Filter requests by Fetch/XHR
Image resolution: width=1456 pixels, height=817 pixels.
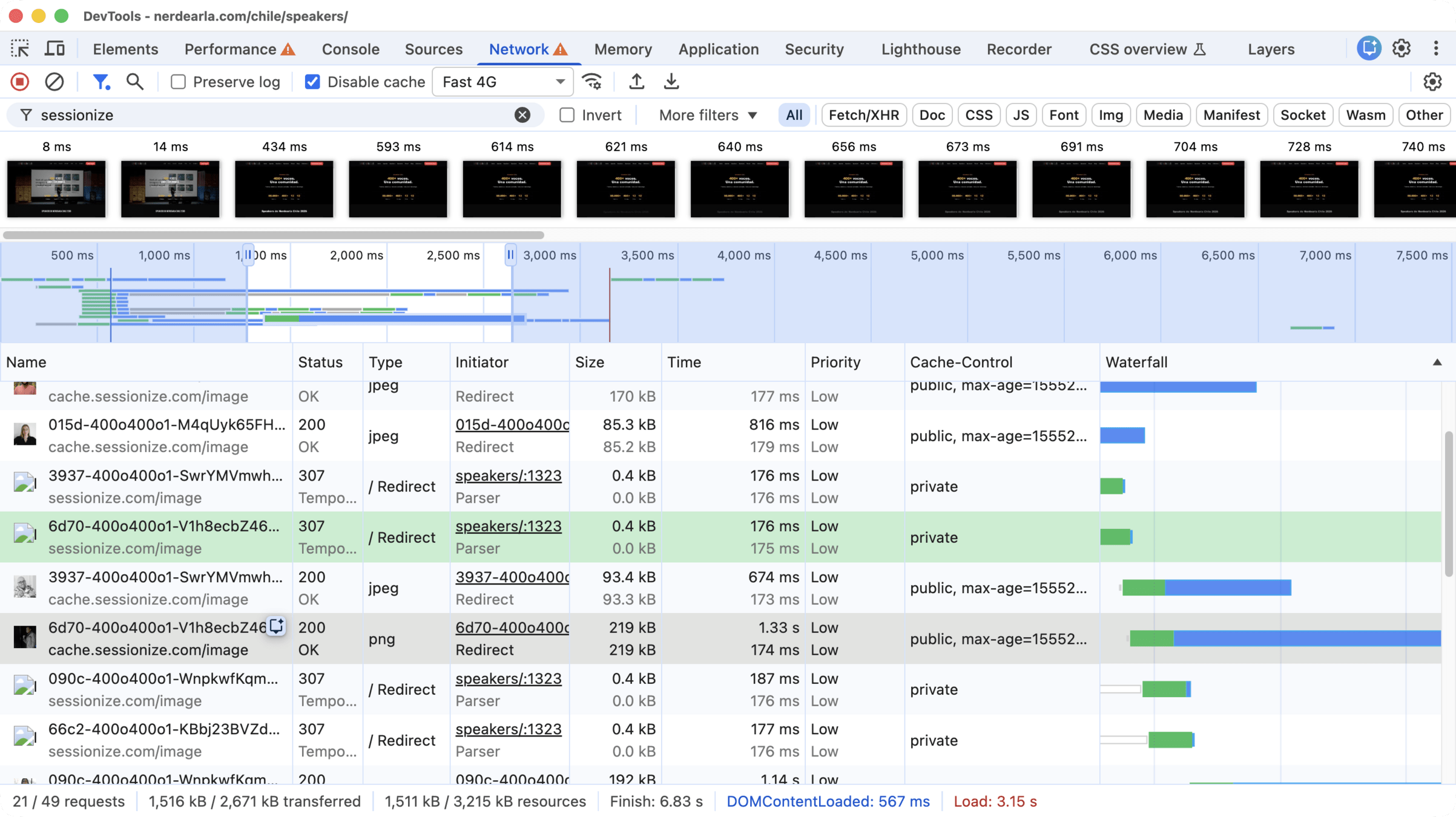click(x=863, y=115)
